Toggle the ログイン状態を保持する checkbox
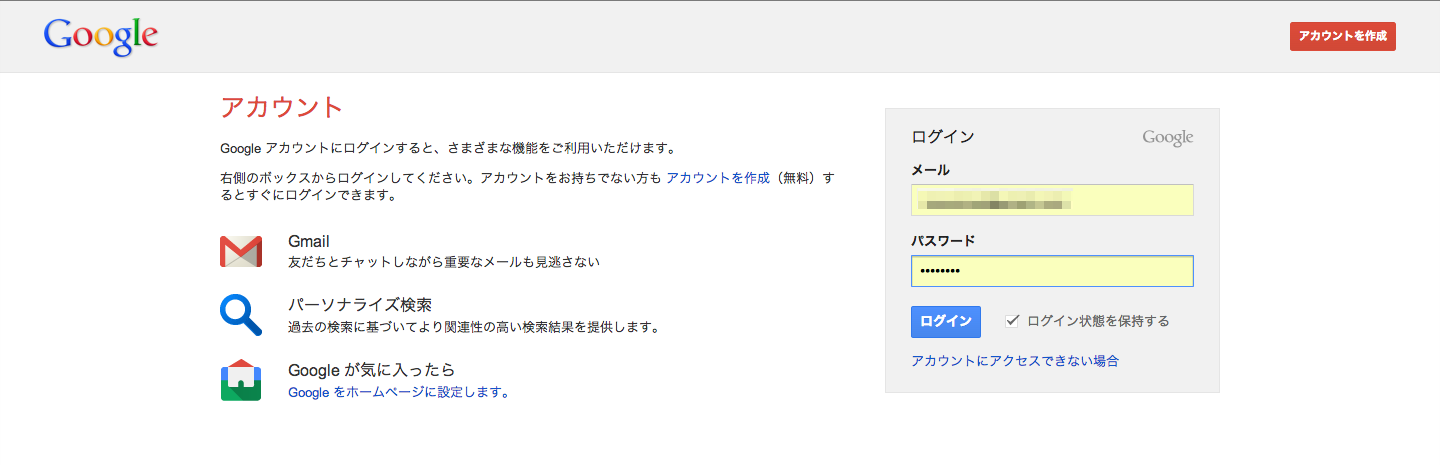Viewport: 1440px width, 465px height. (1012, 321)
